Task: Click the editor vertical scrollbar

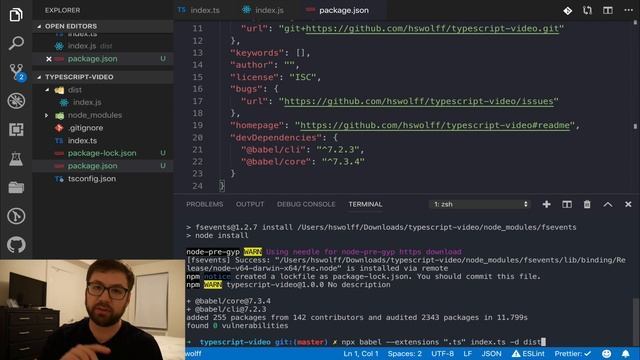Action: 636,106
